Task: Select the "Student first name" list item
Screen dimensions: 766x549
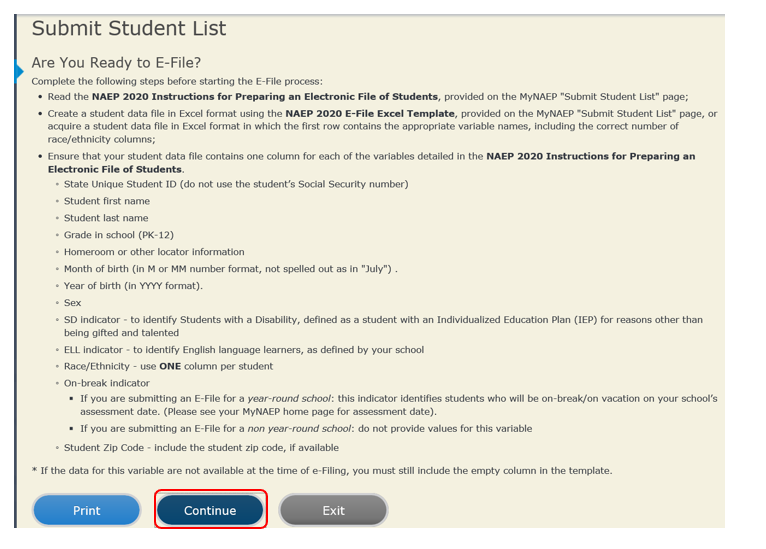Action: [x=106, y=201]
